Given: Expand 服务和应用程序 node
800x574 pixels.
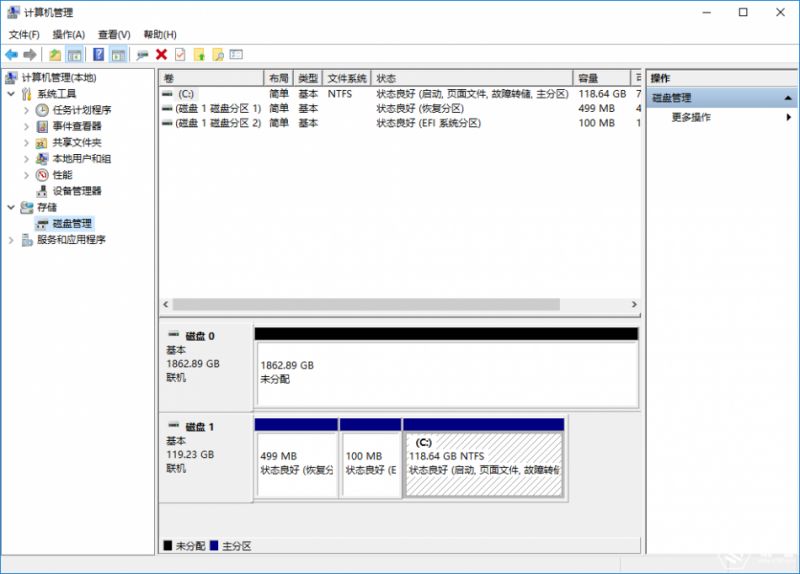Looking at the screenshot, I should point(12,240).
